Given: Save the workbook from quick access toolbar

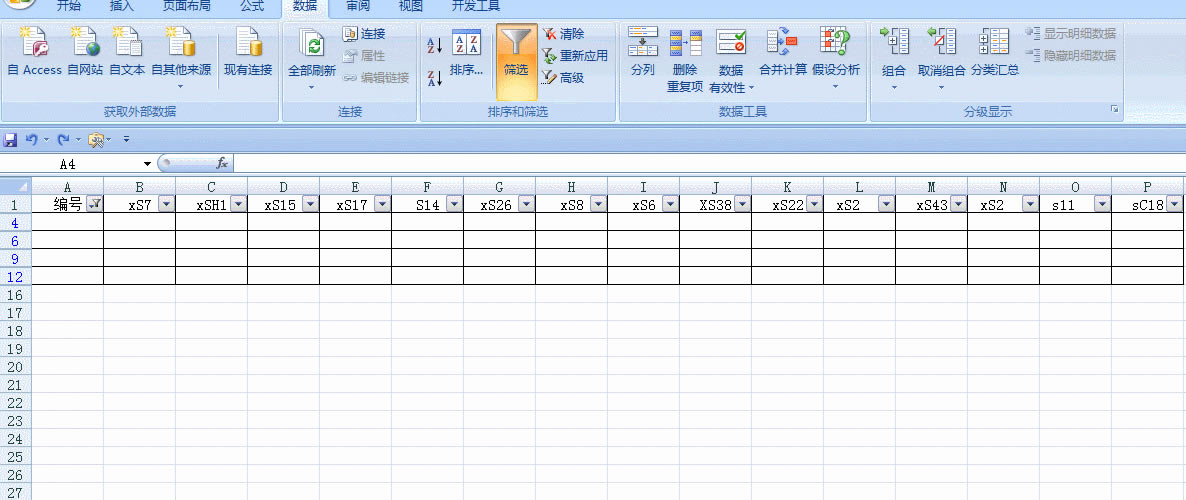Looking at the screenshot, I should pyautogui.click(x=11, y=140).
